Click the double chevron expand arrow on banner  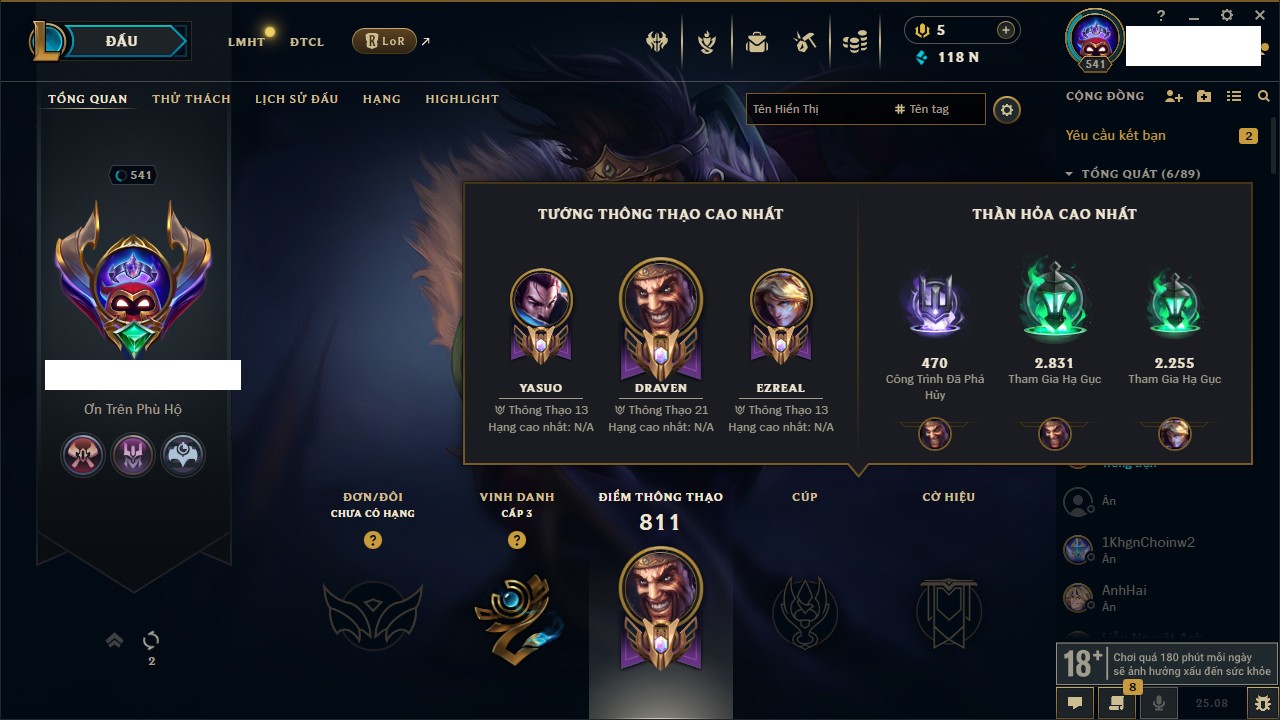pyautogui.click(x=115, y=640)
